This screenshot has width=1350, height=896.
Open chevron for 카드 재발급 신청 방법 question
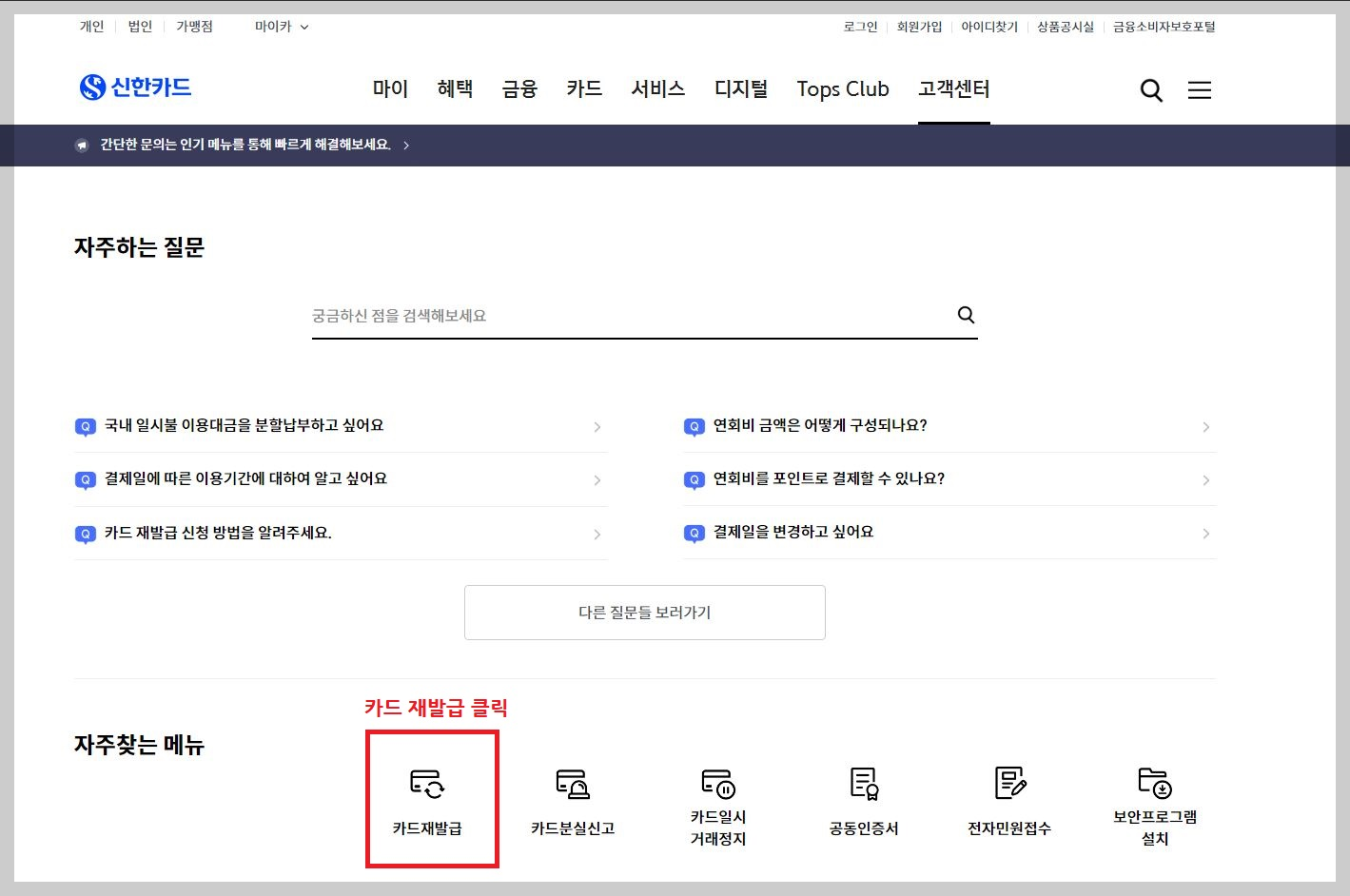point(597,535)
